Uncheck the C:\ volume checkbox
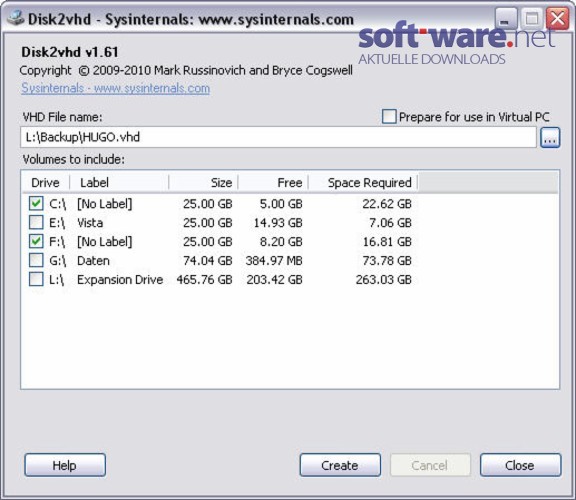This screenshot has width=576, height=500. point(36,203)
